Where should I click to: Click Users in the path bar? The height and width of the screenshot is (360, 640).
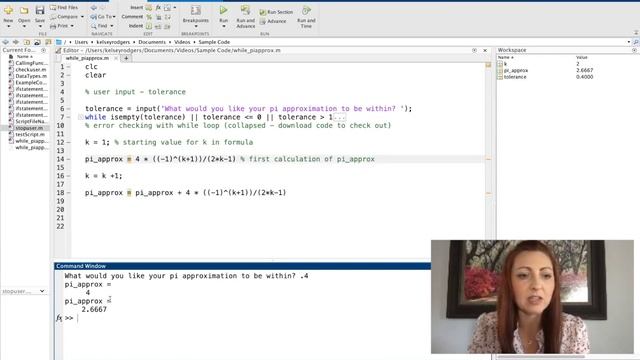pos(81,42)
